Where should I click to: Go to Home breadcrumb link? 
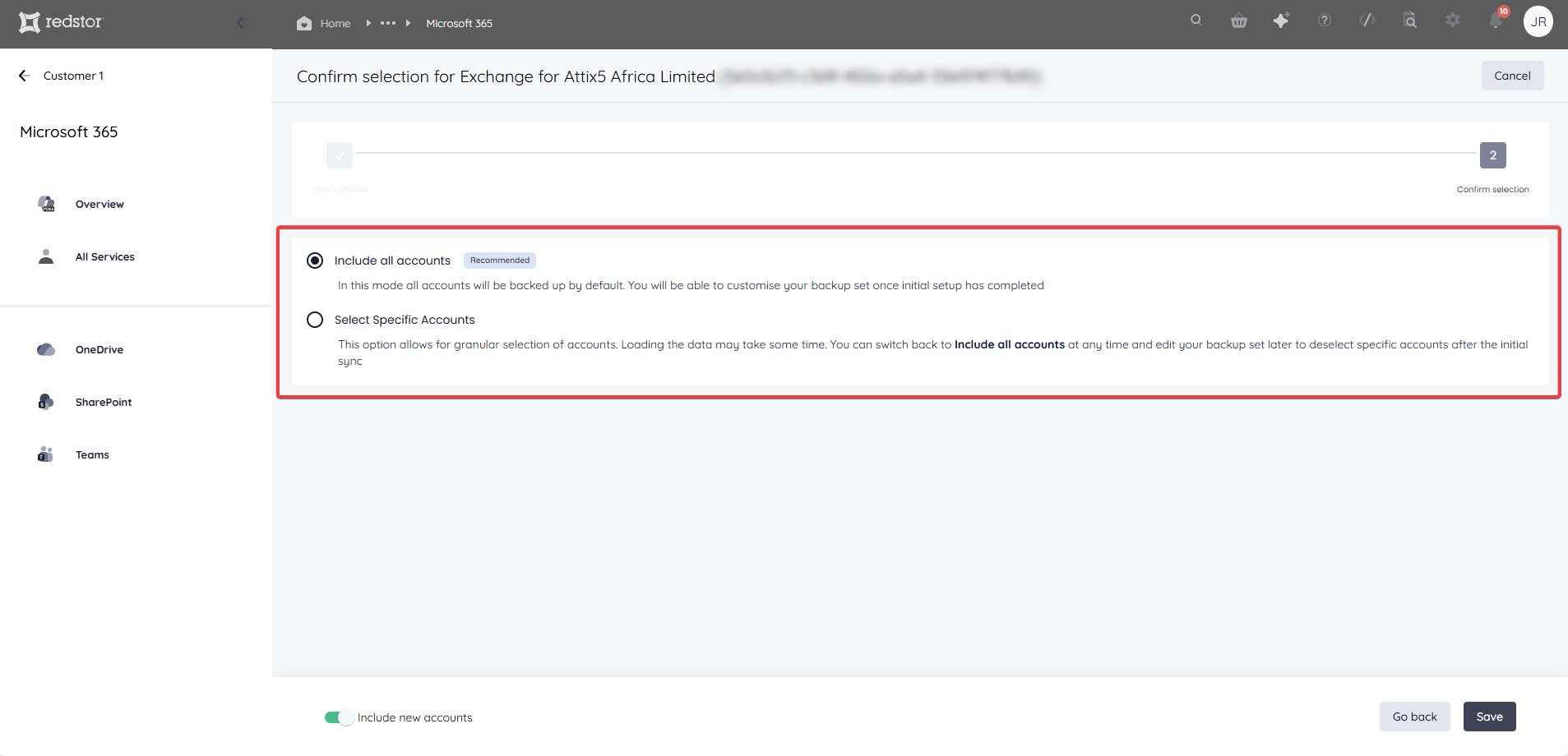click(x=335, y=23)
